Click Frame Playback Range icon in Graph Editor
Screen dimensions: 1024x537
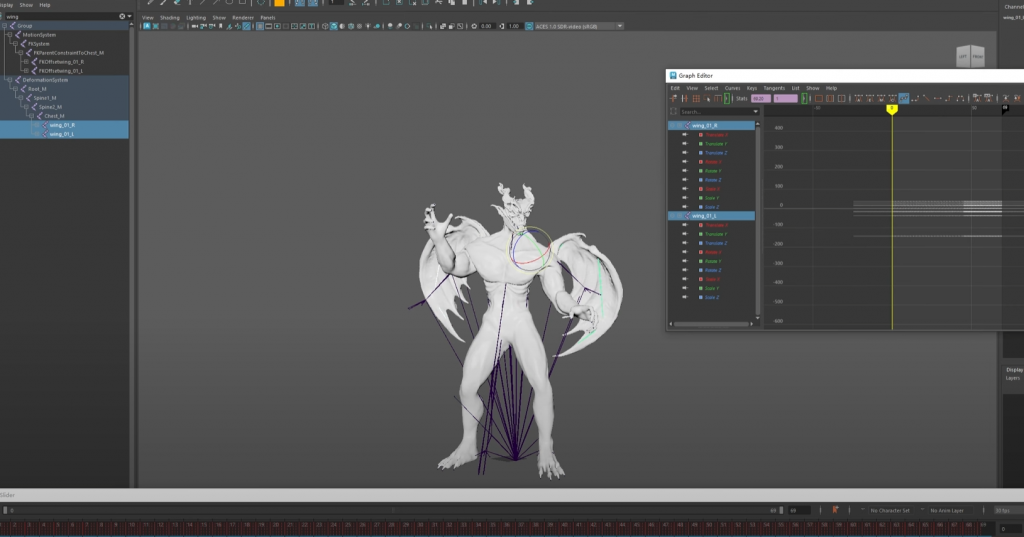830,98
